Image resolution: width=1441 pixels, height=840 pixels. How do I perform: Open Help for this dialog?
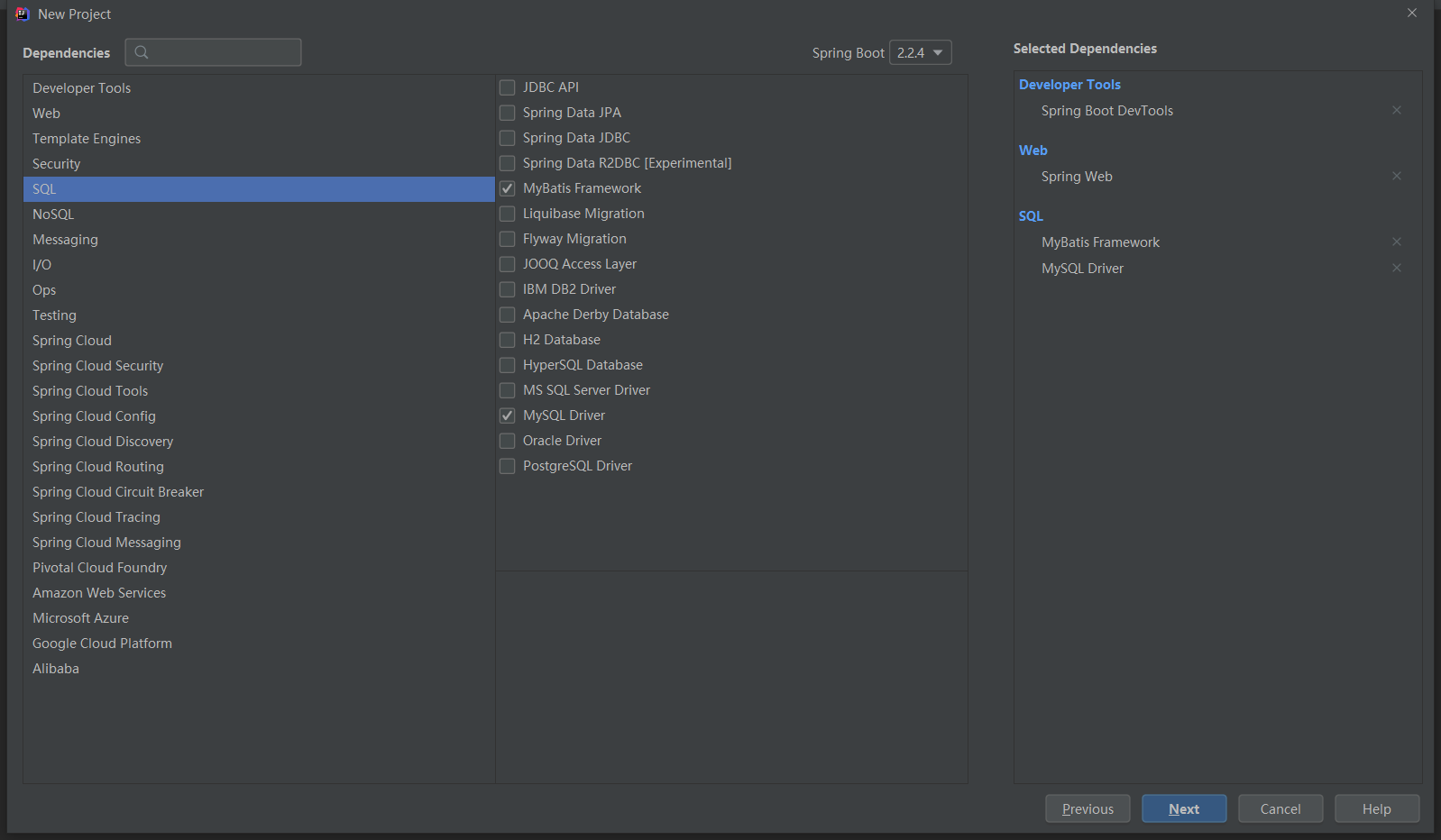(x=1377, y=808)
